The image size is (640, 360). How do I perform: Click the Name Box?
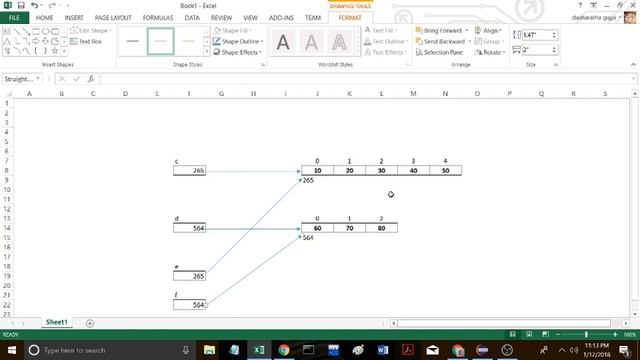pyautogui.click(x=22, y=79)
